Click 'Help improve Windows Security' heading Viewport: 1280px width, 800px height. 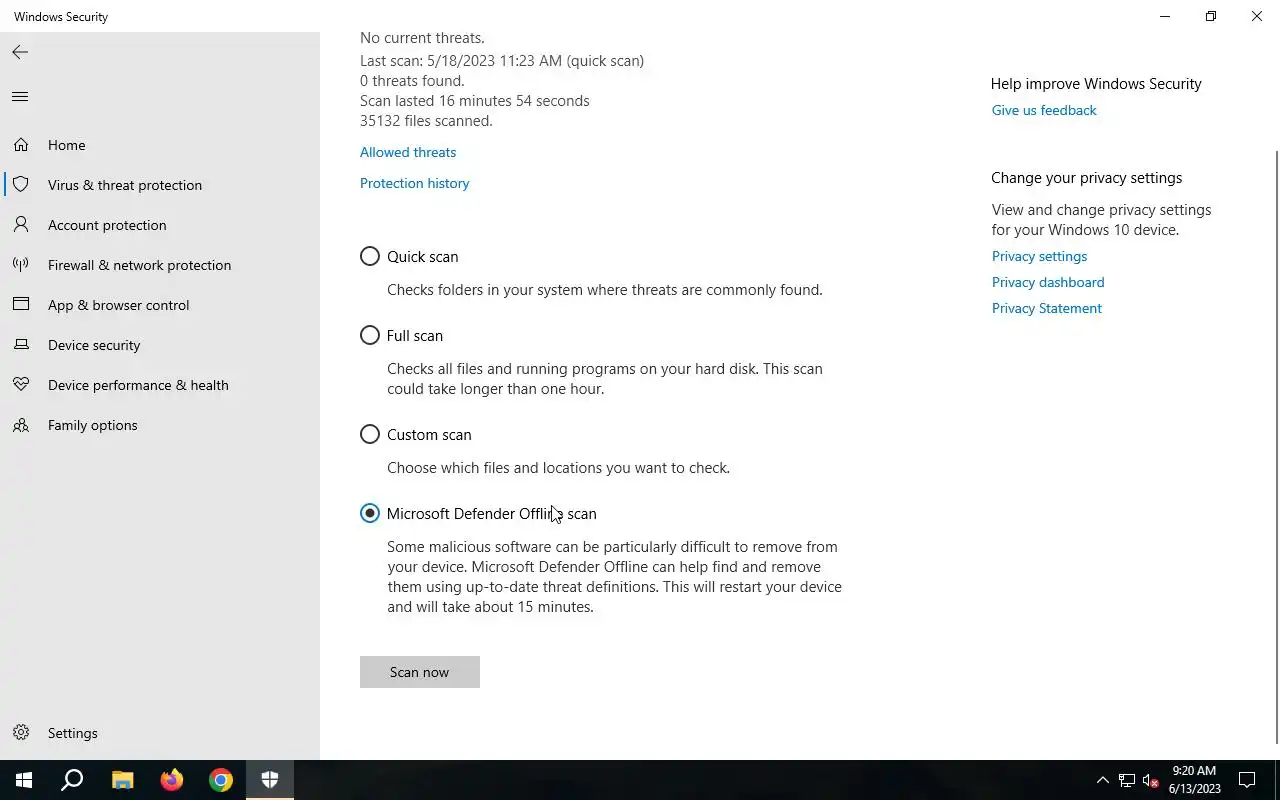pos(1096,84)
